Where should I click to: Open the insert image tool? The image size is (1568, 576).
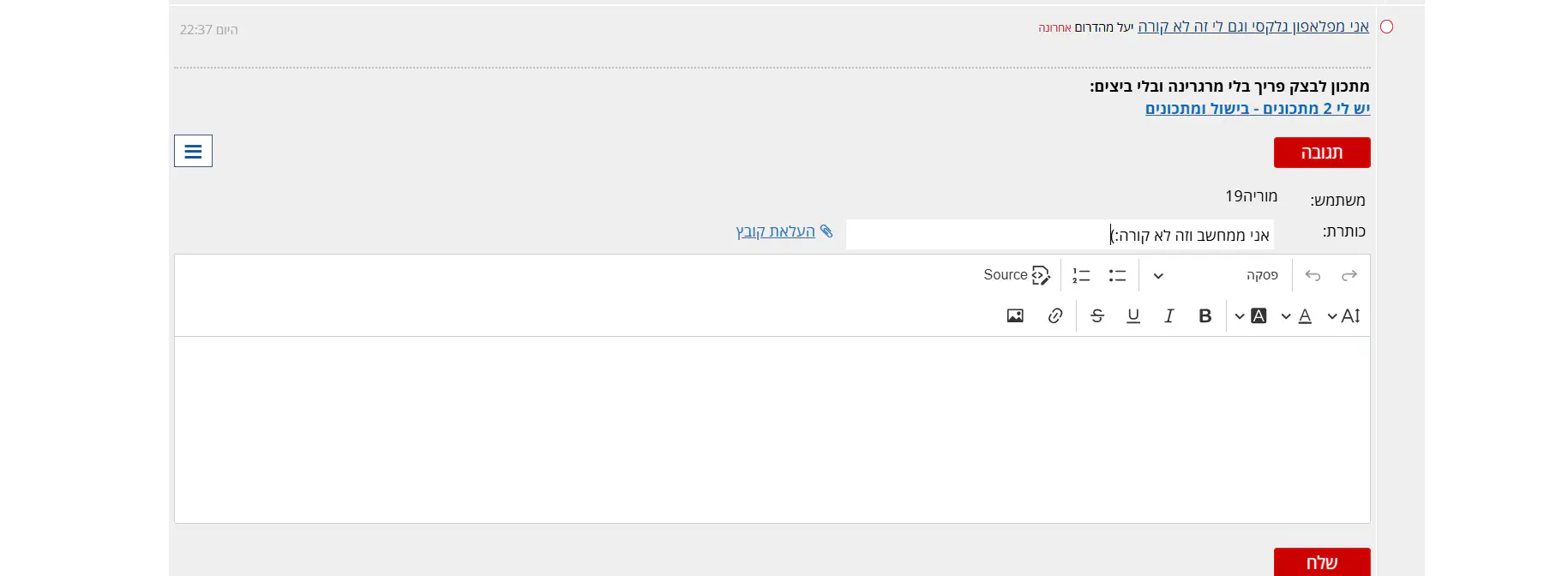[x=1015, y=315]
